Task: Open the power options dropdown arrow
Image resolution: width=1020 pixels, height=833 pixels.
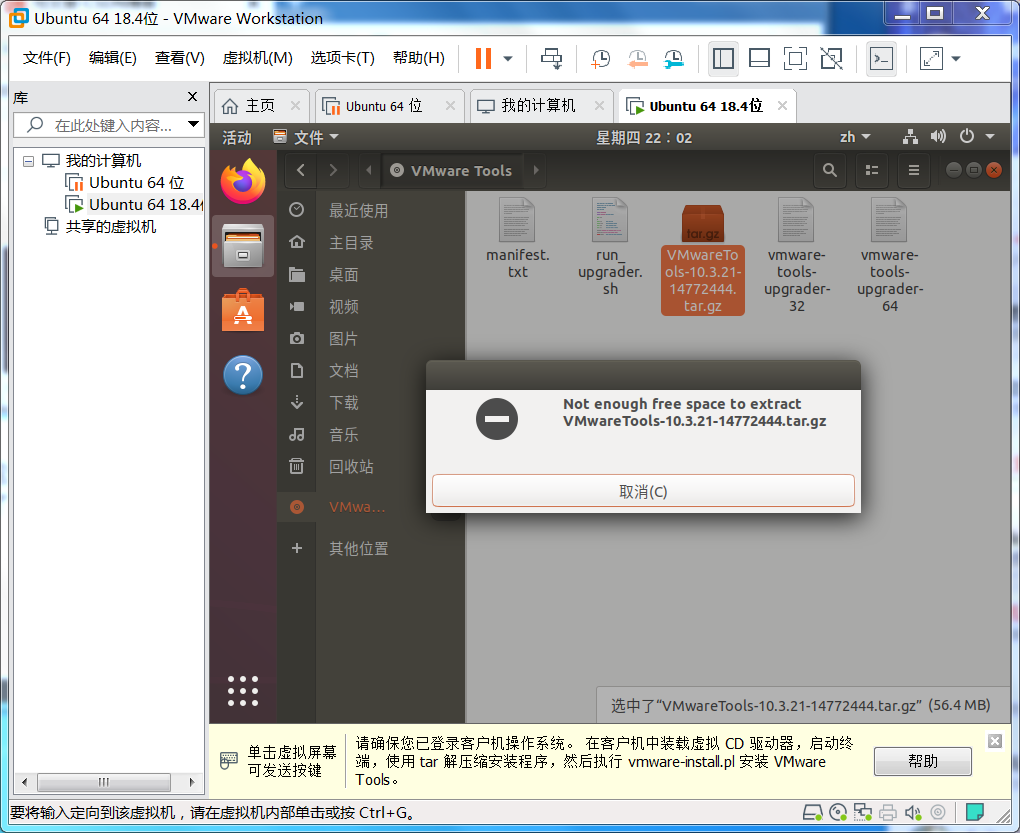Action: [508, 59]
